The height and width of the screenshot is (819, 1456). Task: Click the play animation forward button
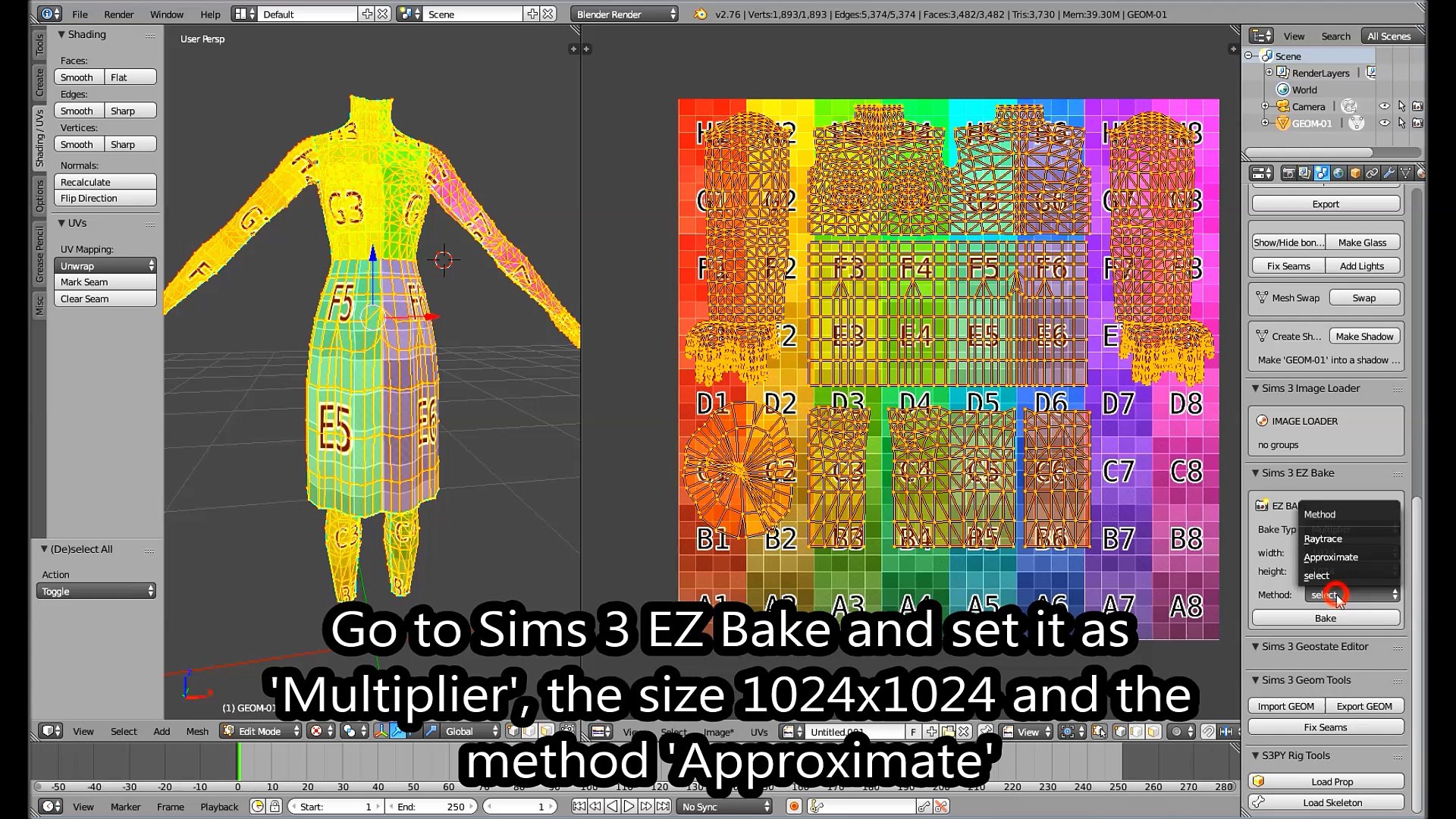[629, 806]
